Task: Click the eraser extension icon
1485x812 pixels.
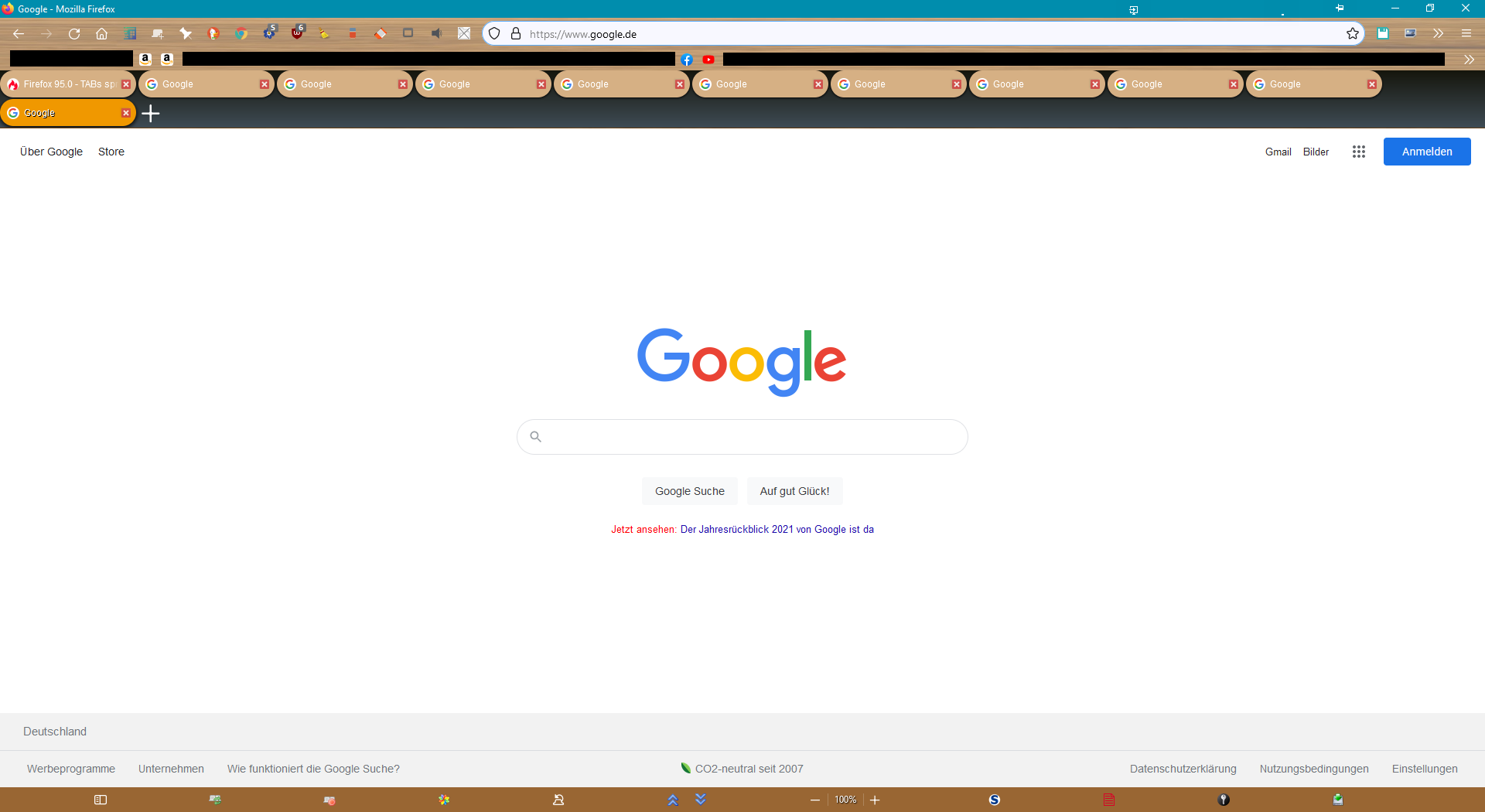Action: coord(381,34)
